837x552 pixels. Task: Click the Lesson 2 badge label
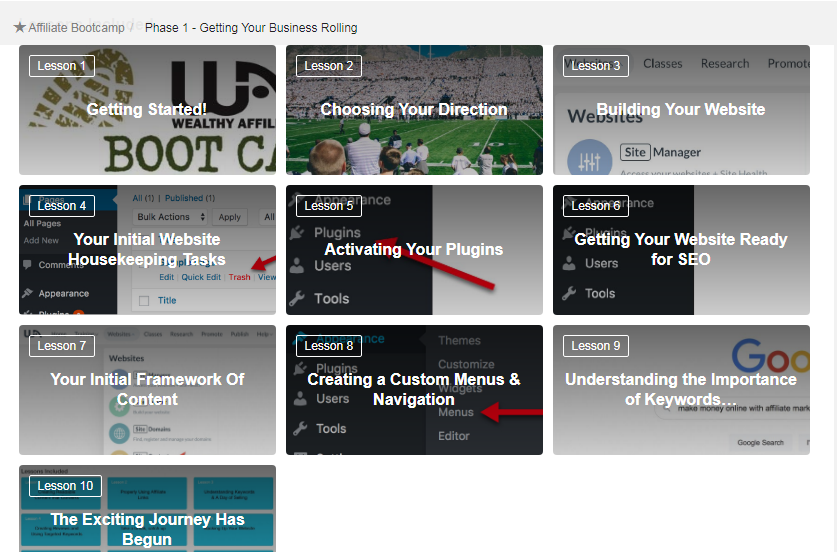coord(329,66)
